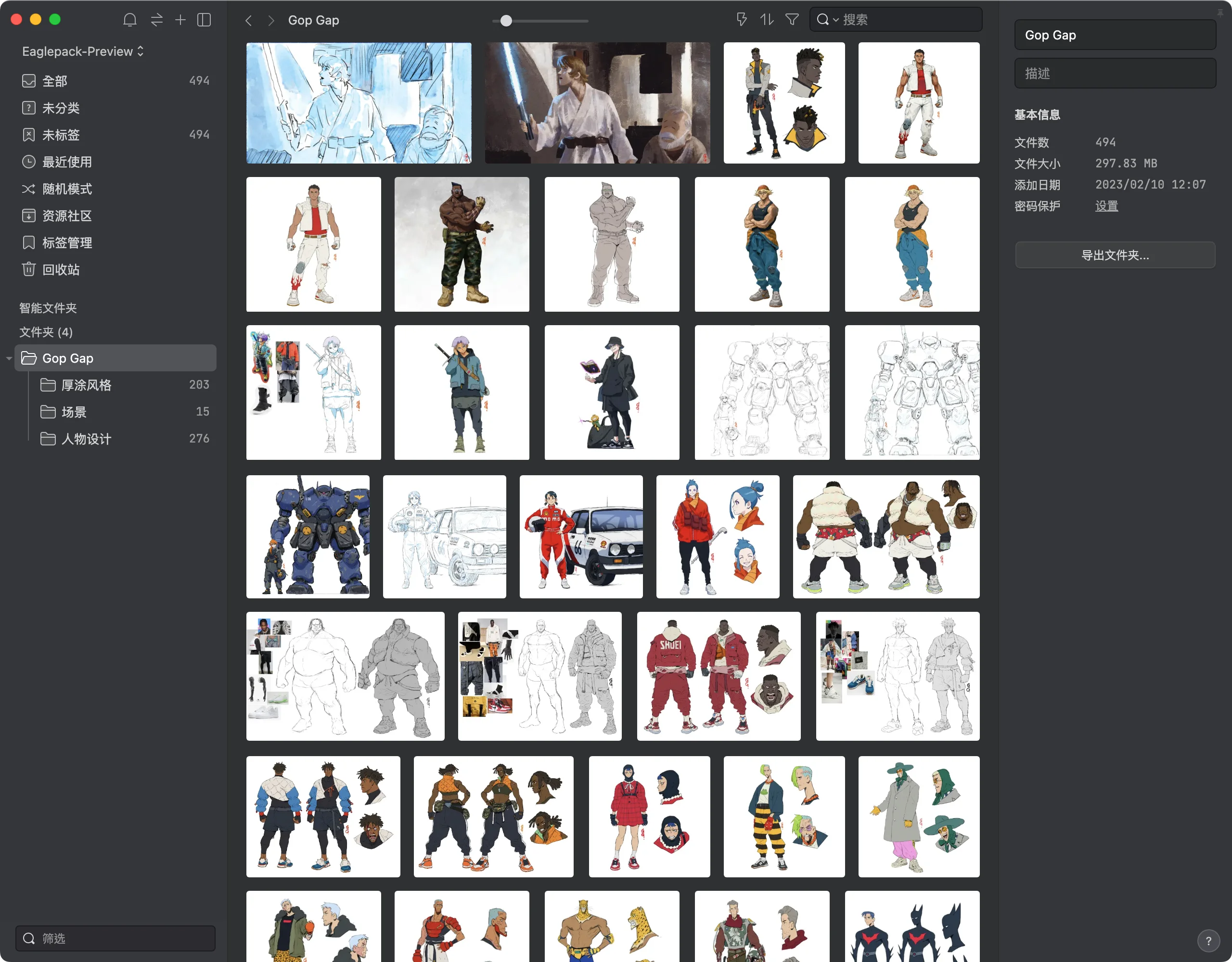This screenshot has width=1232, height=962.
Task: Click the 描述 description field
Action: tap(1115, 73)
